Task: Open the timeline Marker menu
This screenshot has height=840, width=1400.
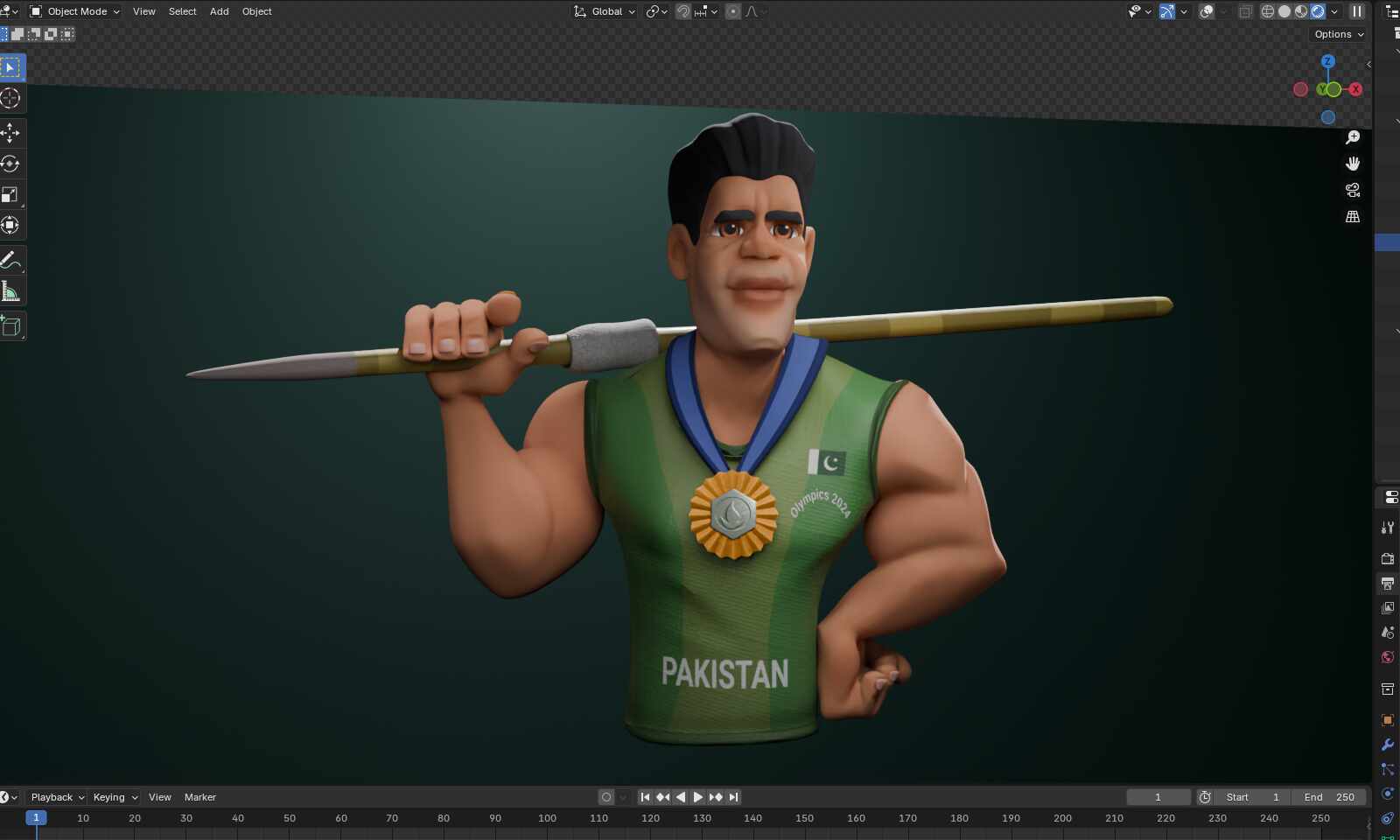Action: [x=200, y=797]
